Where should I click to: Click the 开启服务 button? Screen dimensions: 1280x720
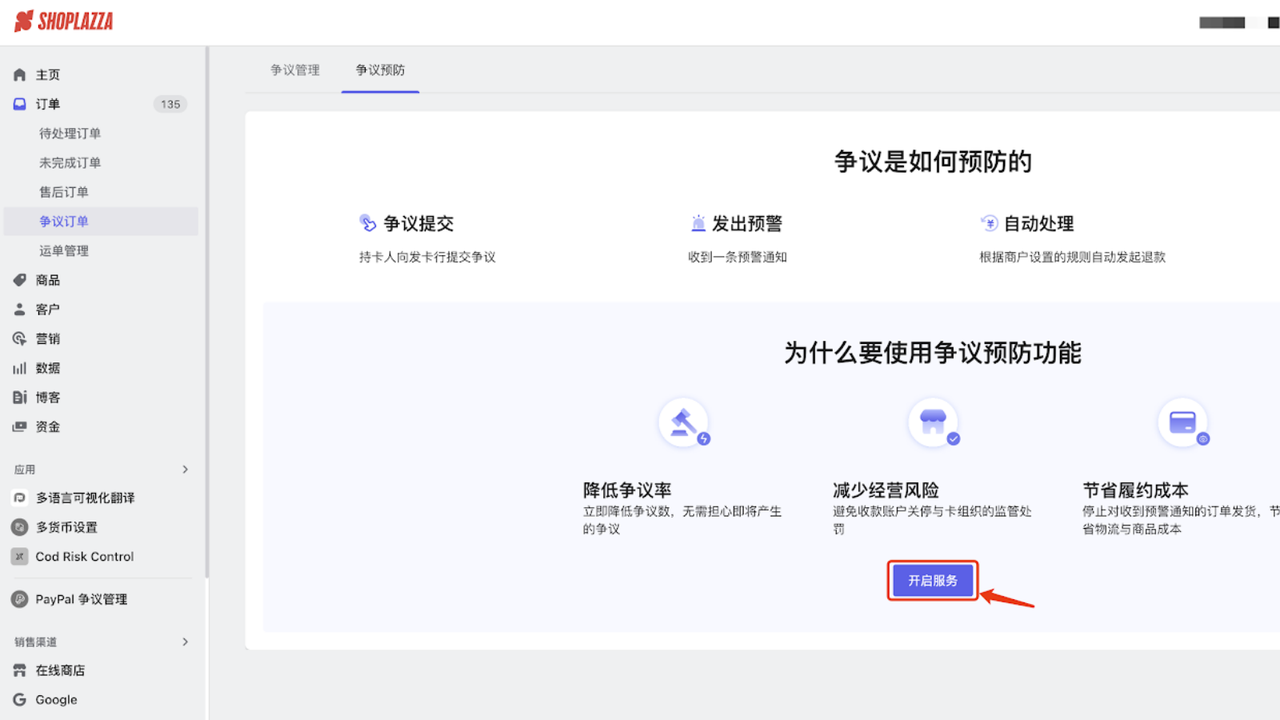pos(932,580)
